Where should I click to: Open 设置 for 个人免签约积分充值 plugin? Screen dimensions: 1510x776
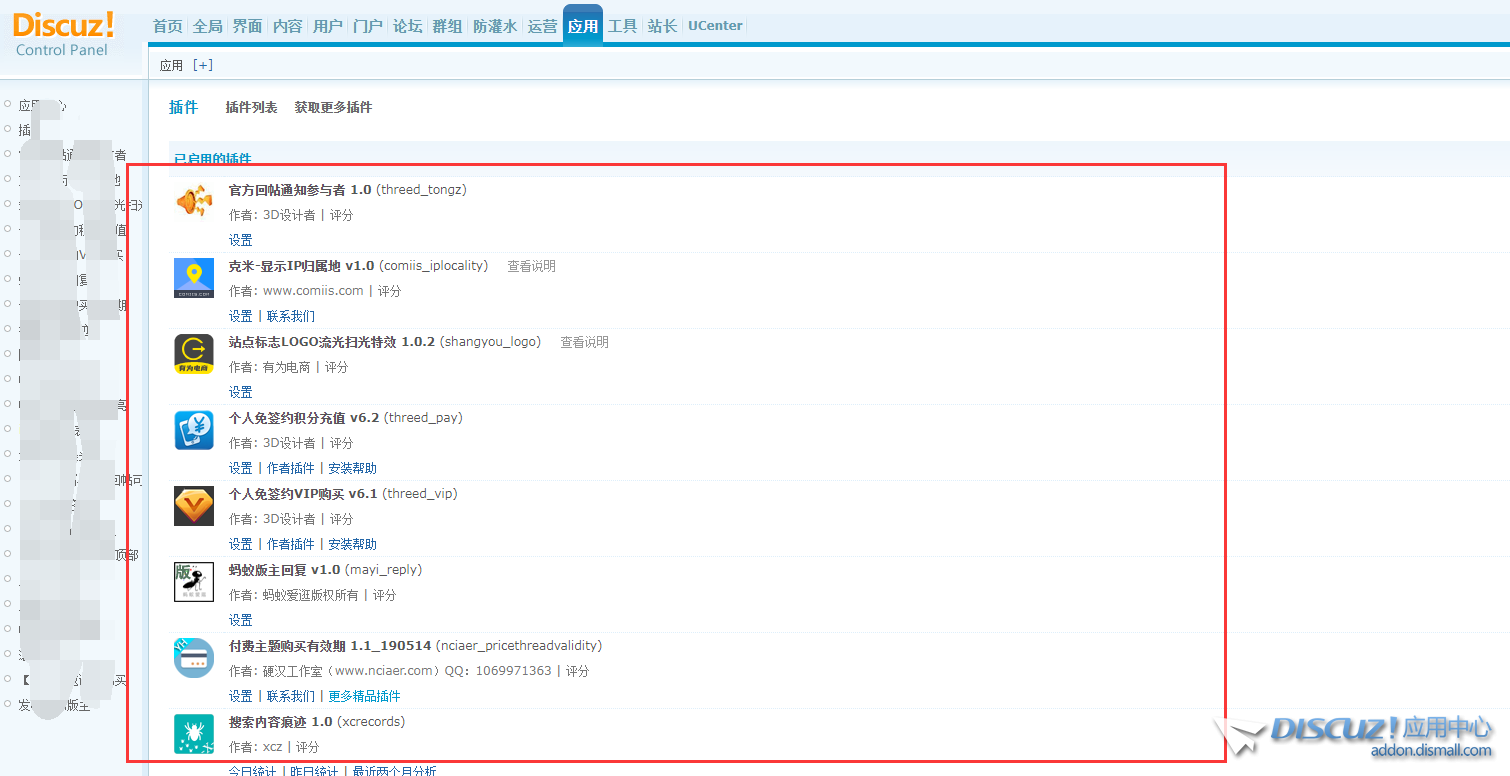pyautogui.click(x=240, y=468)
